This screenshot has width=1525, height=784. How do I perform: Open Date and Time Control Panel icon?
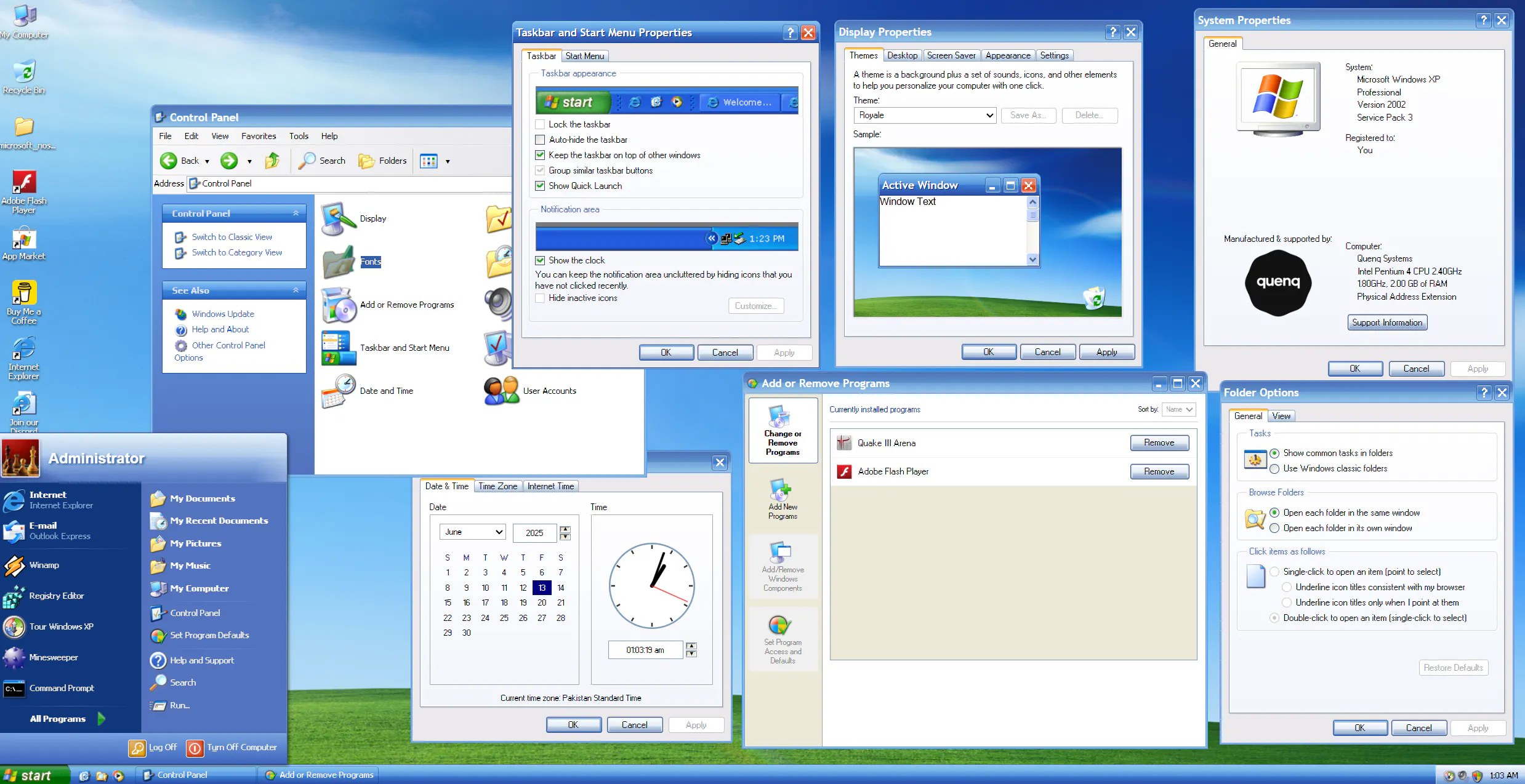[x=338, y=391]
